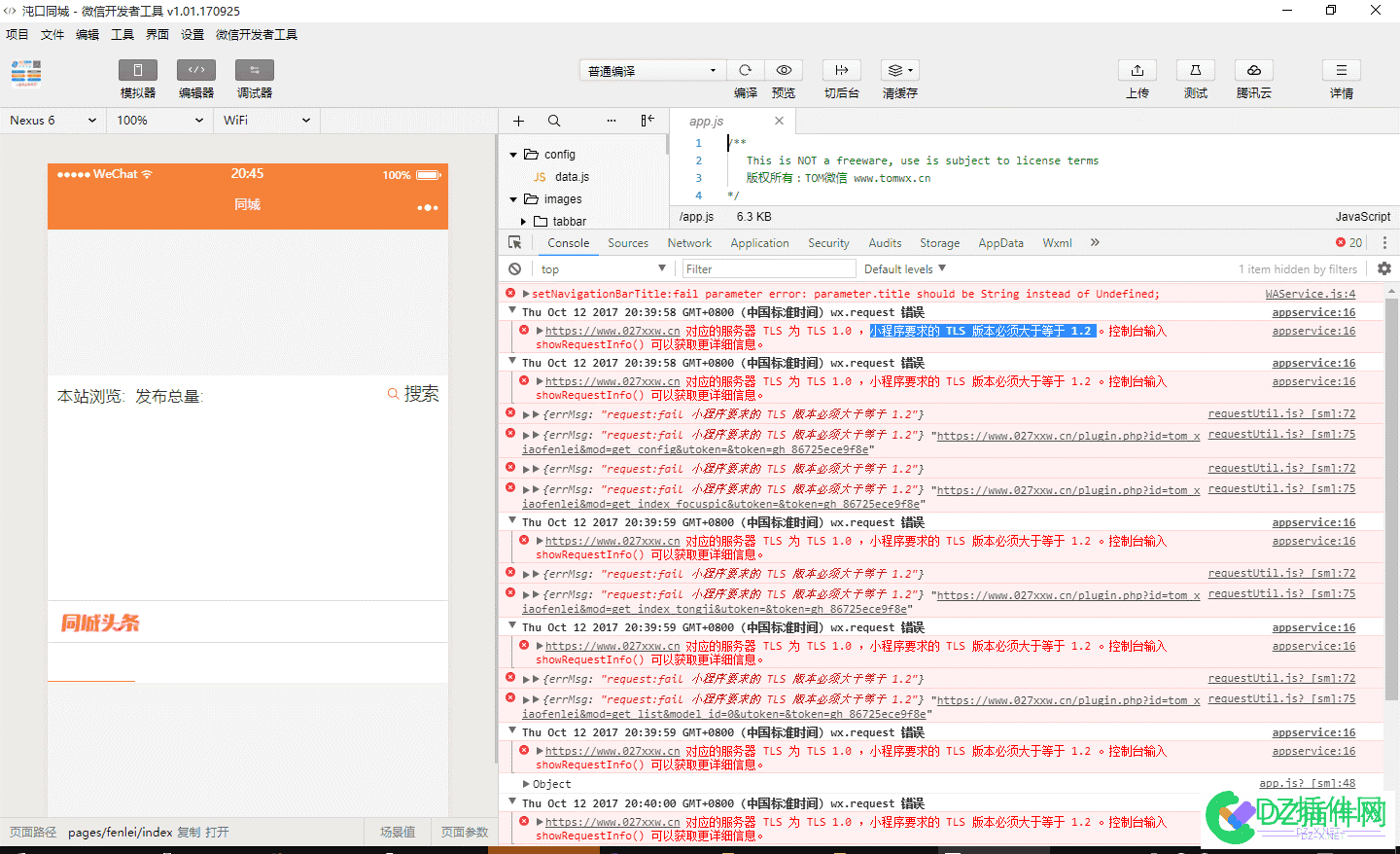
Task: Click the switch to background icon
Action: coord(842,70)
